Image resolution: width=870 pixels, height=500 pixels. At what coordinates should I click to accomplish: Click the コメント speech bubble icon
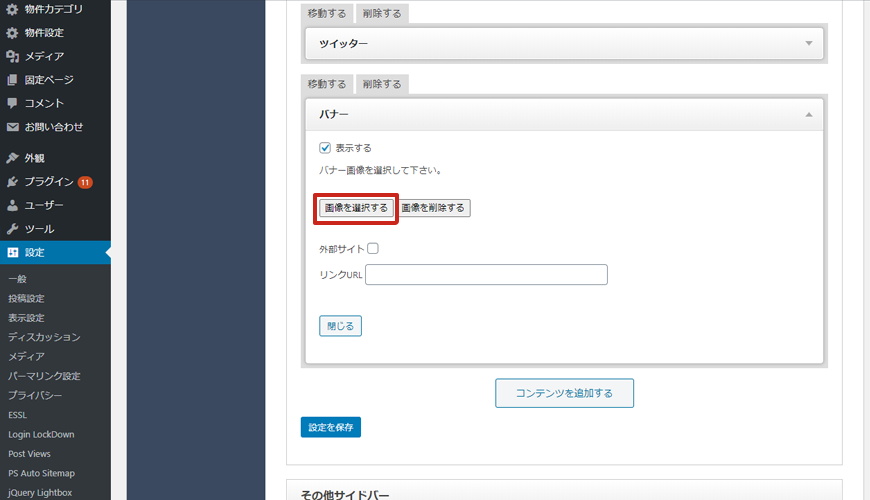[12, 103]
